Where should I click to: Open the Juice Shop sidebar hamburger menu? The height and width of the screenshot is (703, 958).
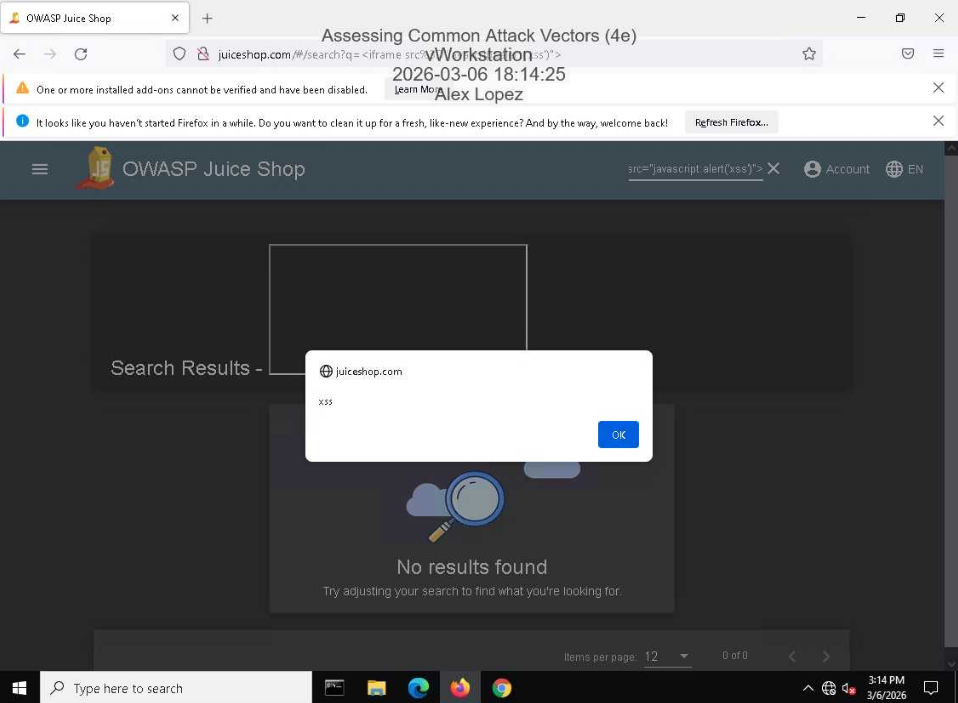(x=39, y=169)
